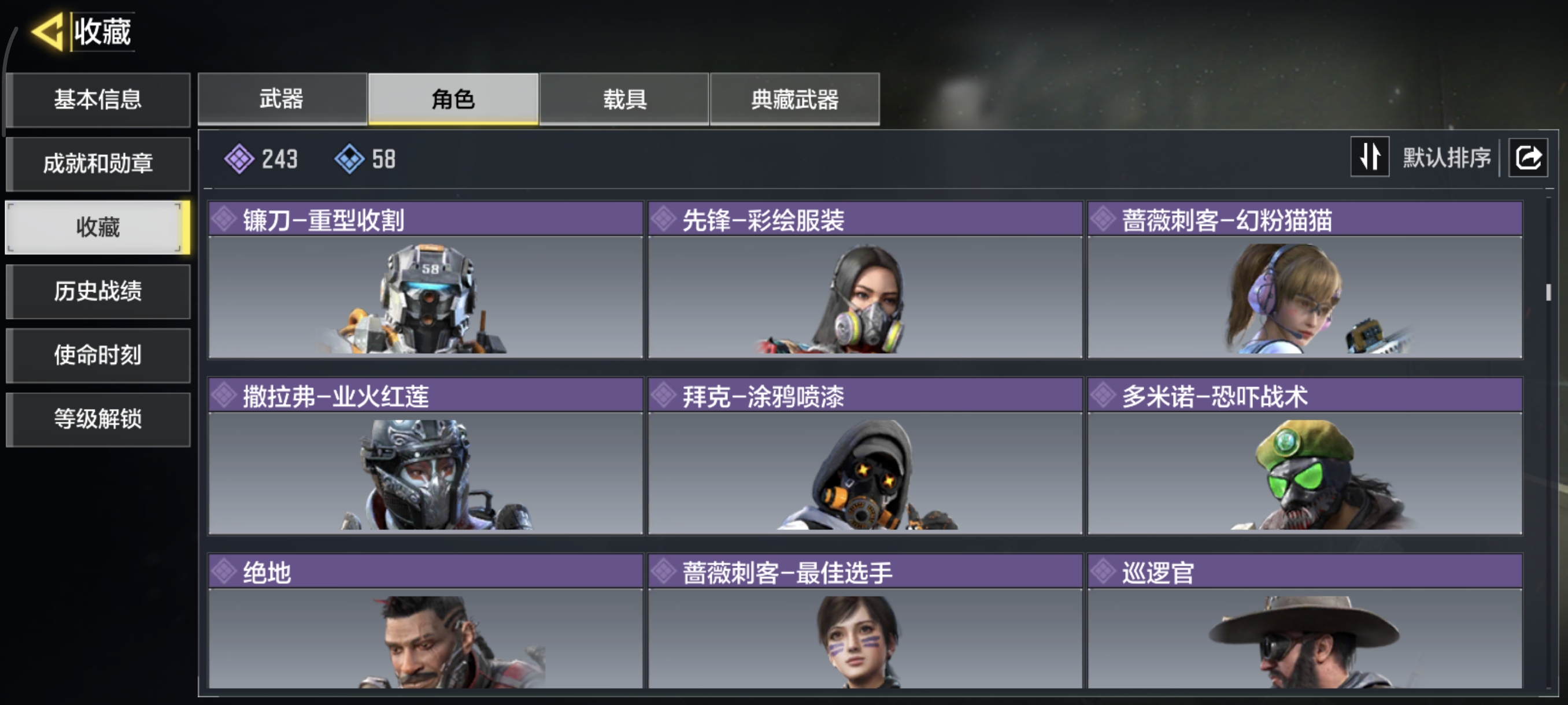
Task: Switch to the 载具 tab
Action: (x=624, y=99)
